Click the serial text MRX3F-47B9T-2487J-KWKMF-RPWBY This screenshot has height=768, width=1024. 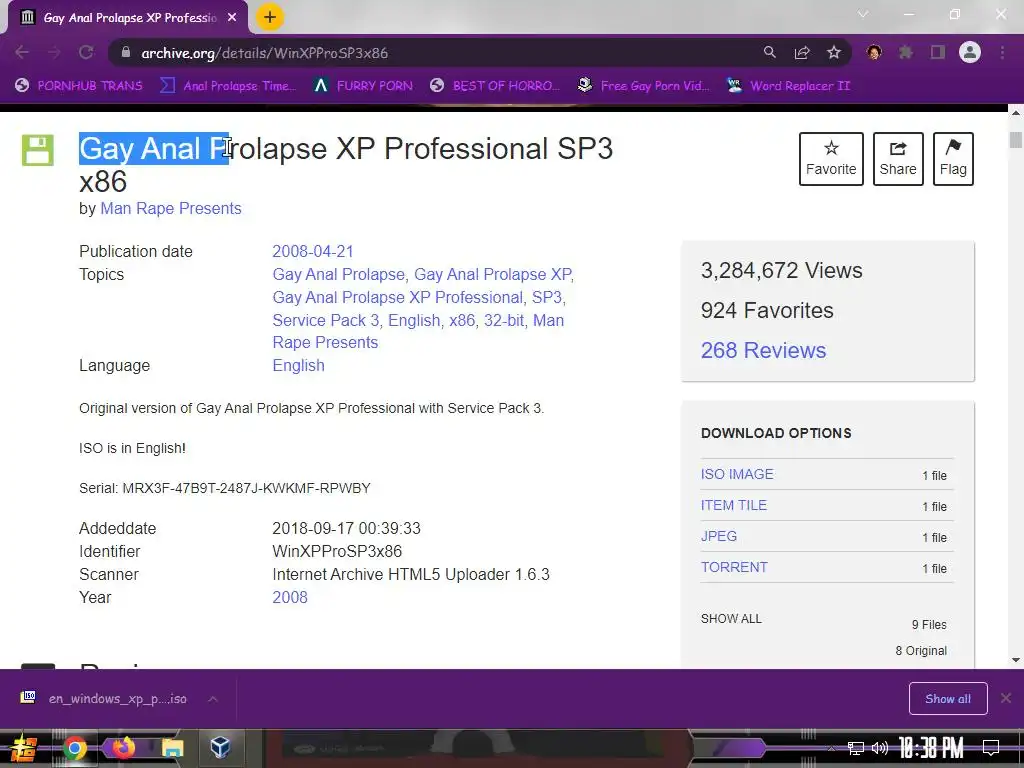(x=246, y=488)
